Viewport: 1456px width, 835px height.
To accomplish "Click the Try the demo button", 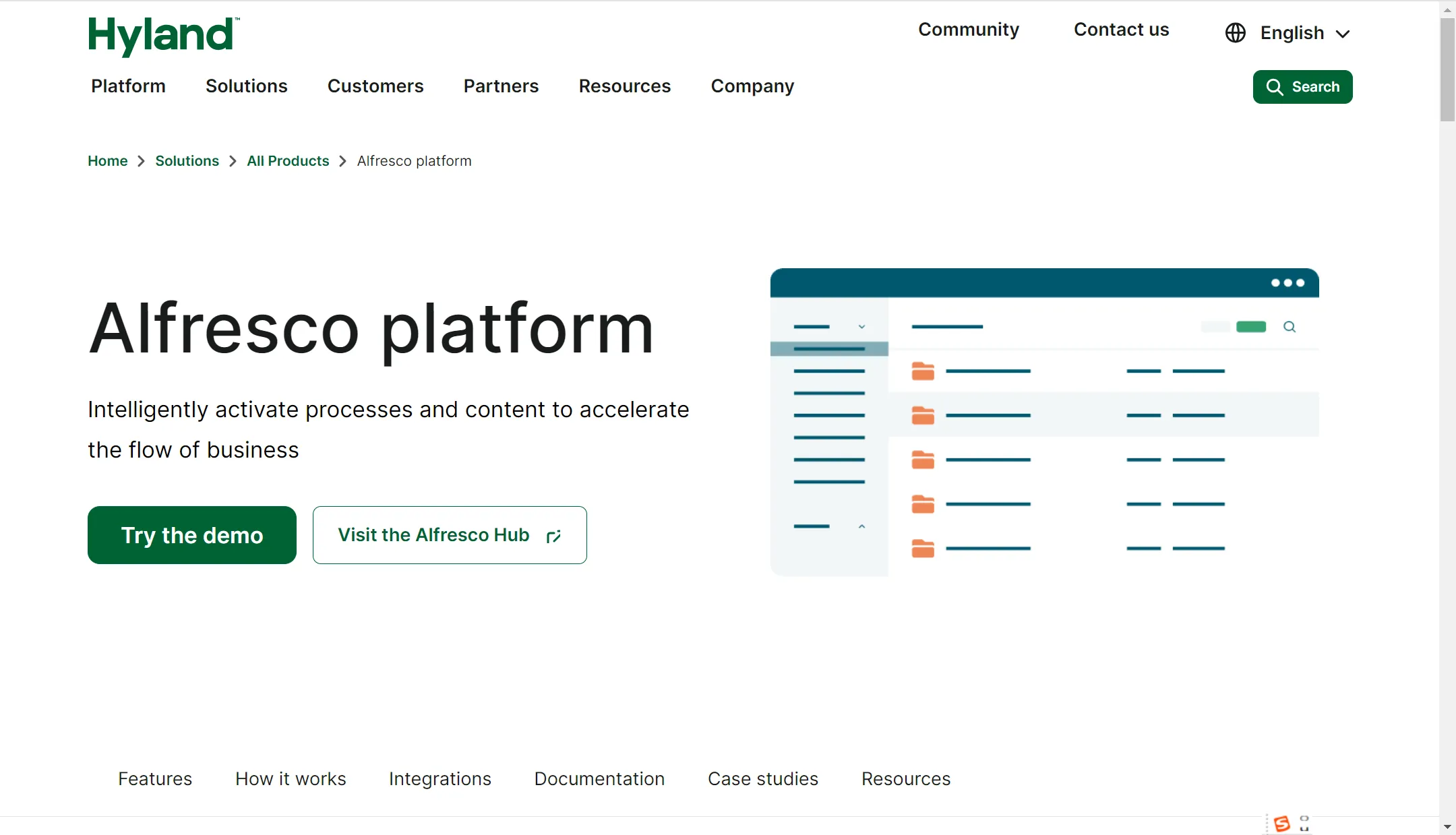I will point(192,535).
